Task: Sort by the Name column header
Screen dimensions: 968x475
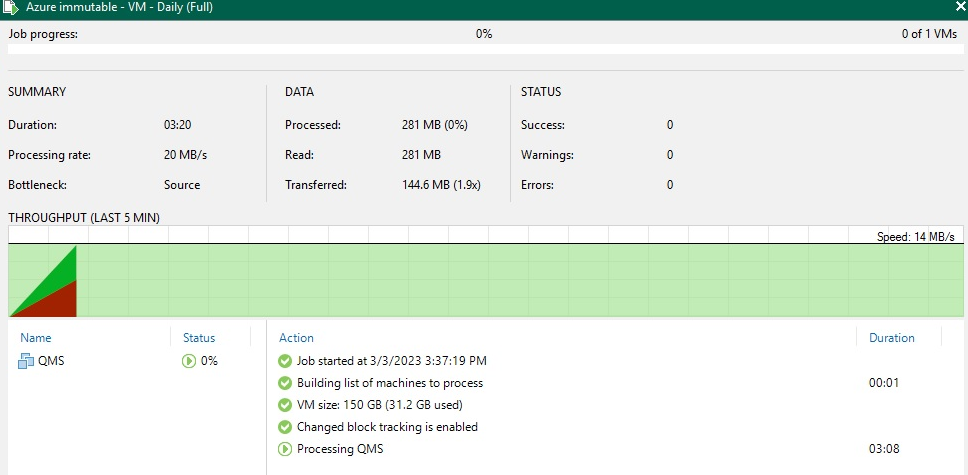Action: (36, 338)
